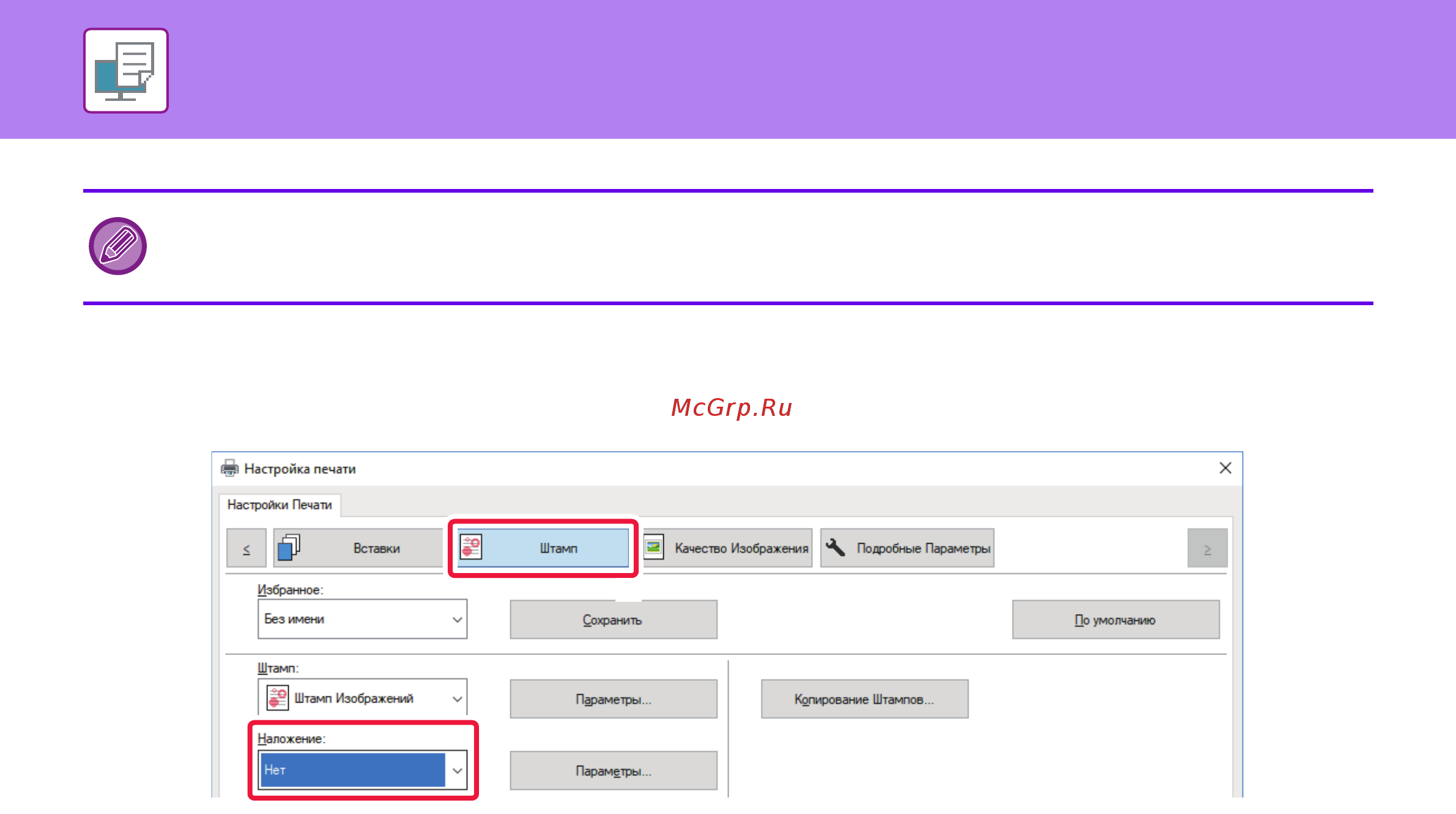Open the Штамп tab

543,548
